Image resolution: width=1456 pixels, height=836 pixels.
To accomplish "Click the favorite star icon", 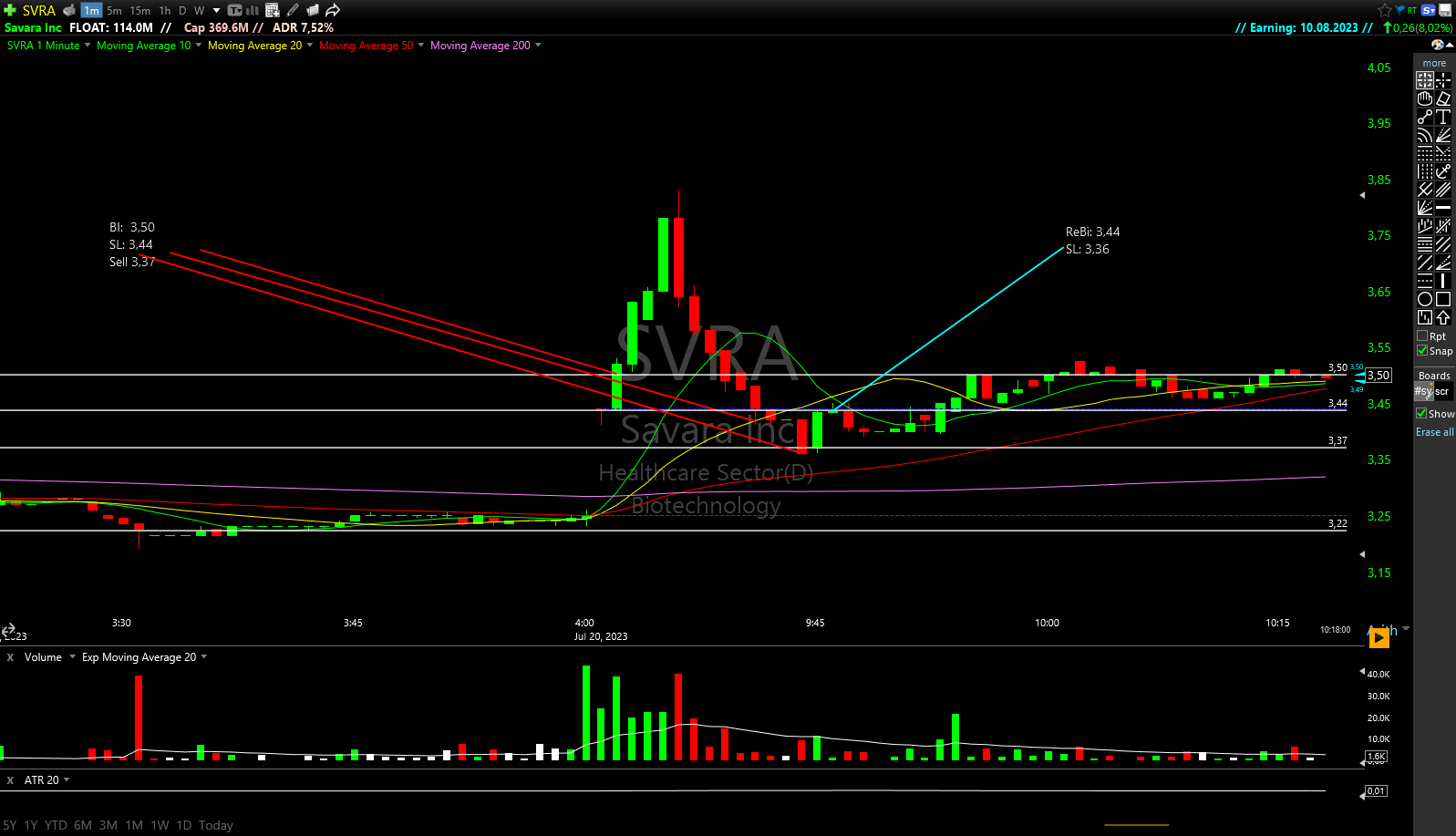I will tap(1385, 10).
